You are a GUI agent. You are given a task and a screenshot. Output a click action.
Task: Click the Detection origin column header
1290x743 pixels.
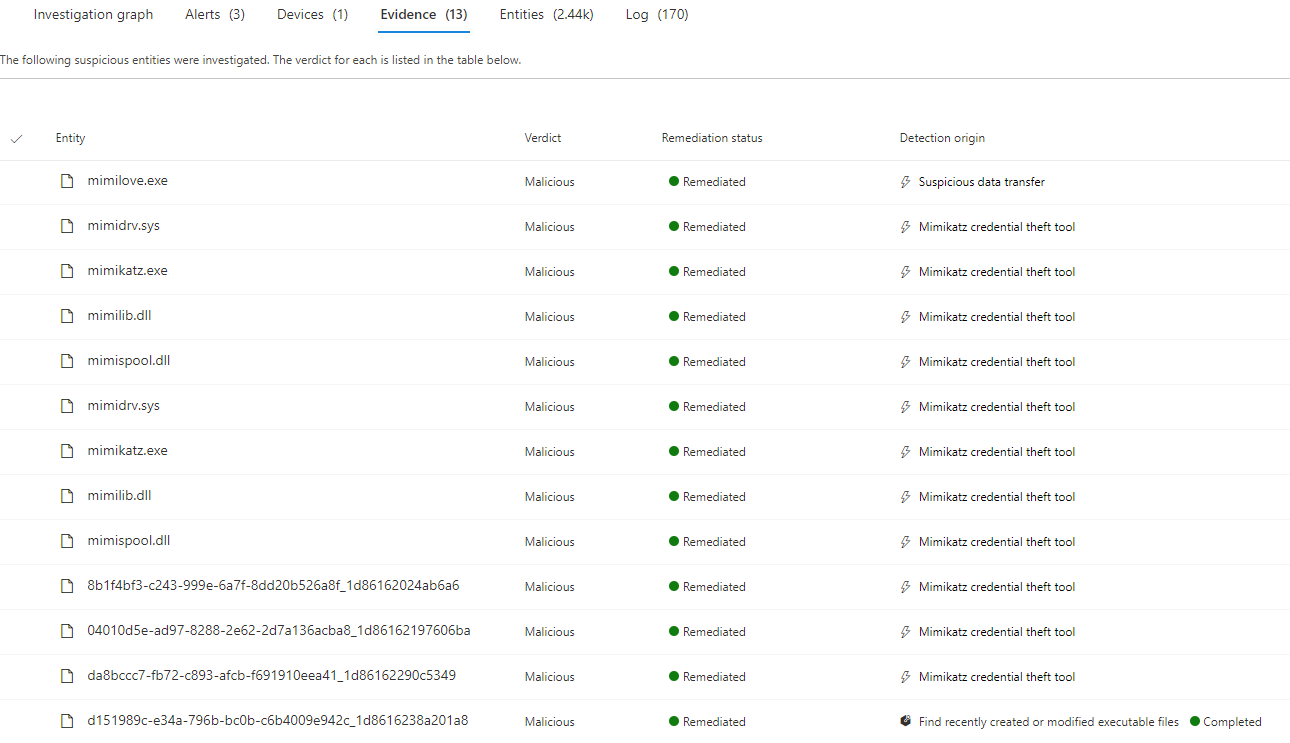942,138
